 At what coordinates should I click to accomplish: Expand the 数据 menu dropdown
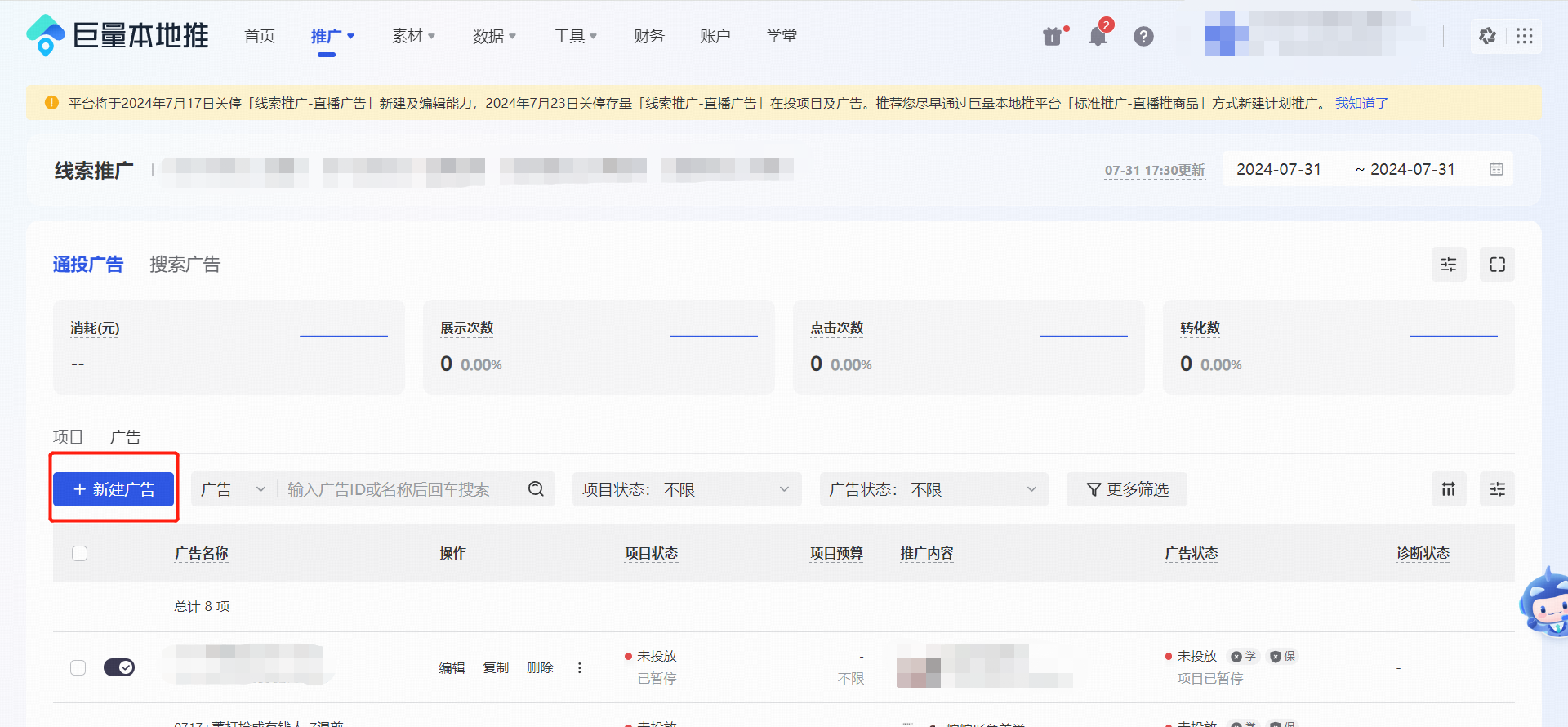click(495, 36)
